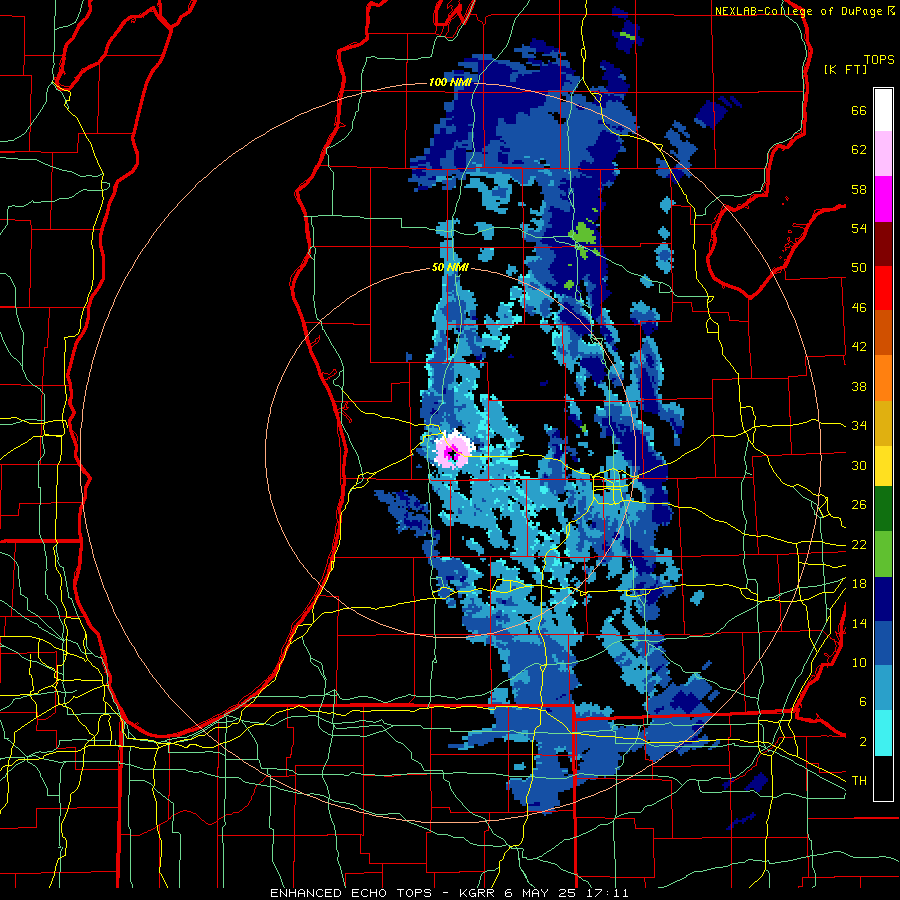900x900 pixels.
Task: Click the dark orange 46 kft legend swatch
Action: [883, 332]
